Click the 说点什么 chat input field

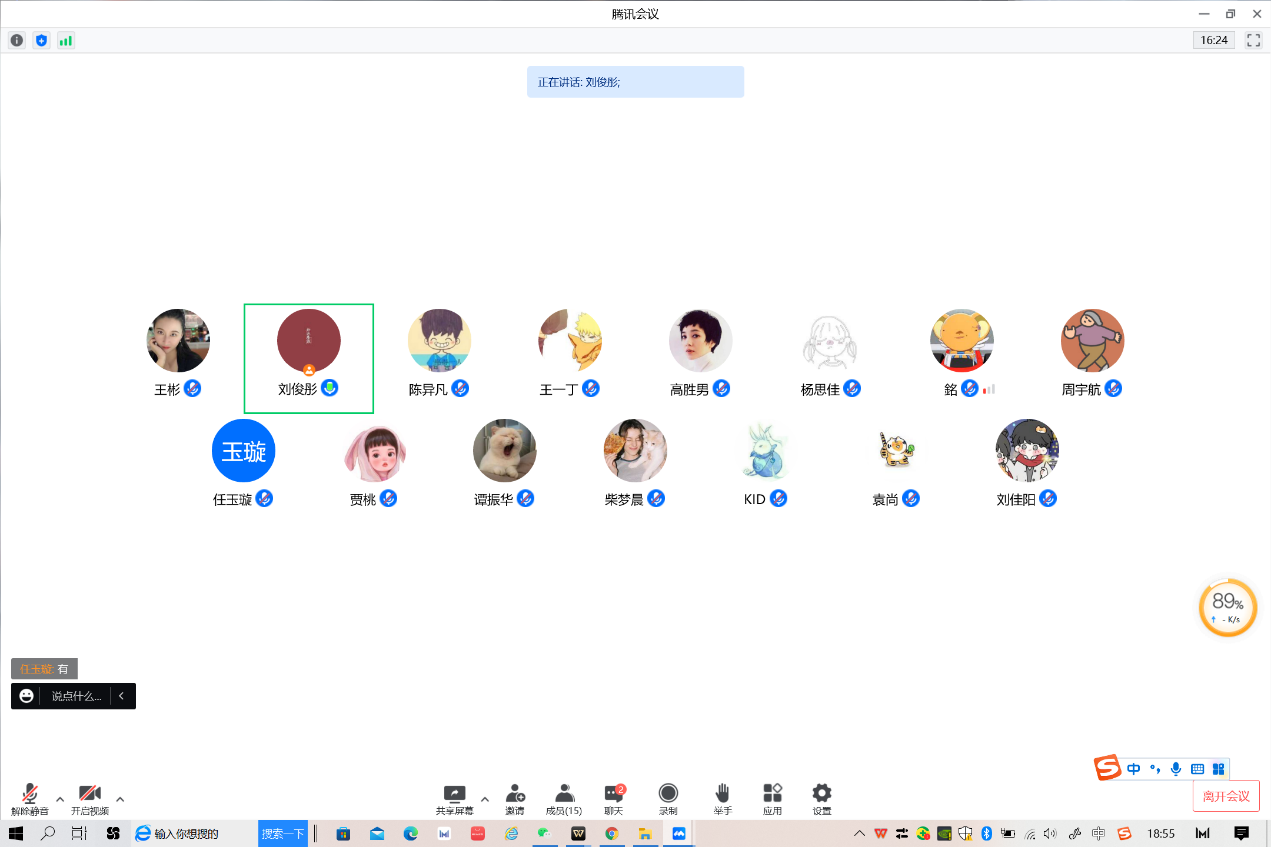click(x=76, y=696)
